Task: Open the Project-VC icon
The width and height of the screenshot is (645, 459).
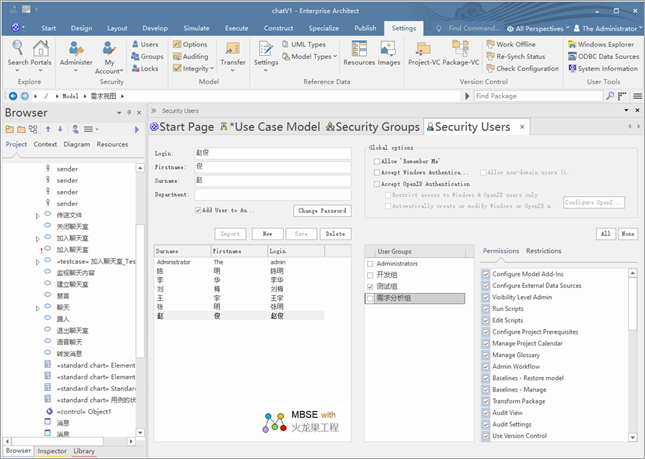Action: (x=424, y=53)
